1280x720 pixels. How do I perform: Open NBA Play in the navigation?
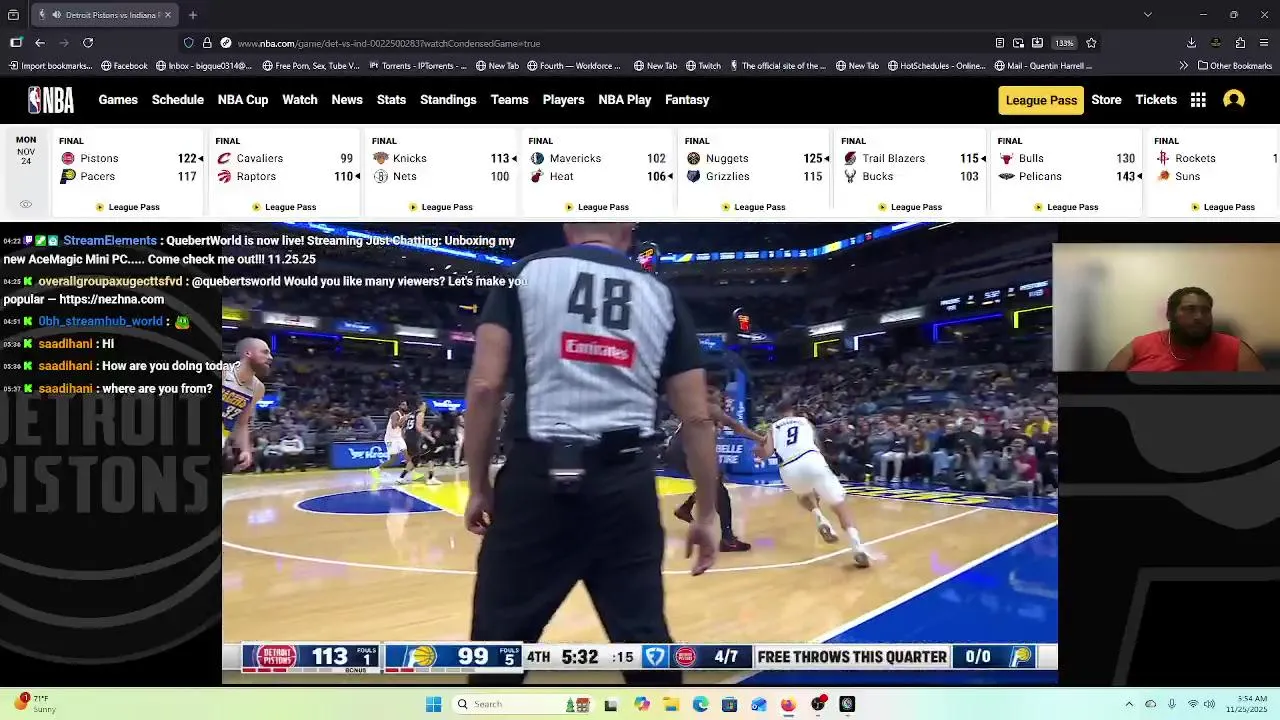coord(625,100)
